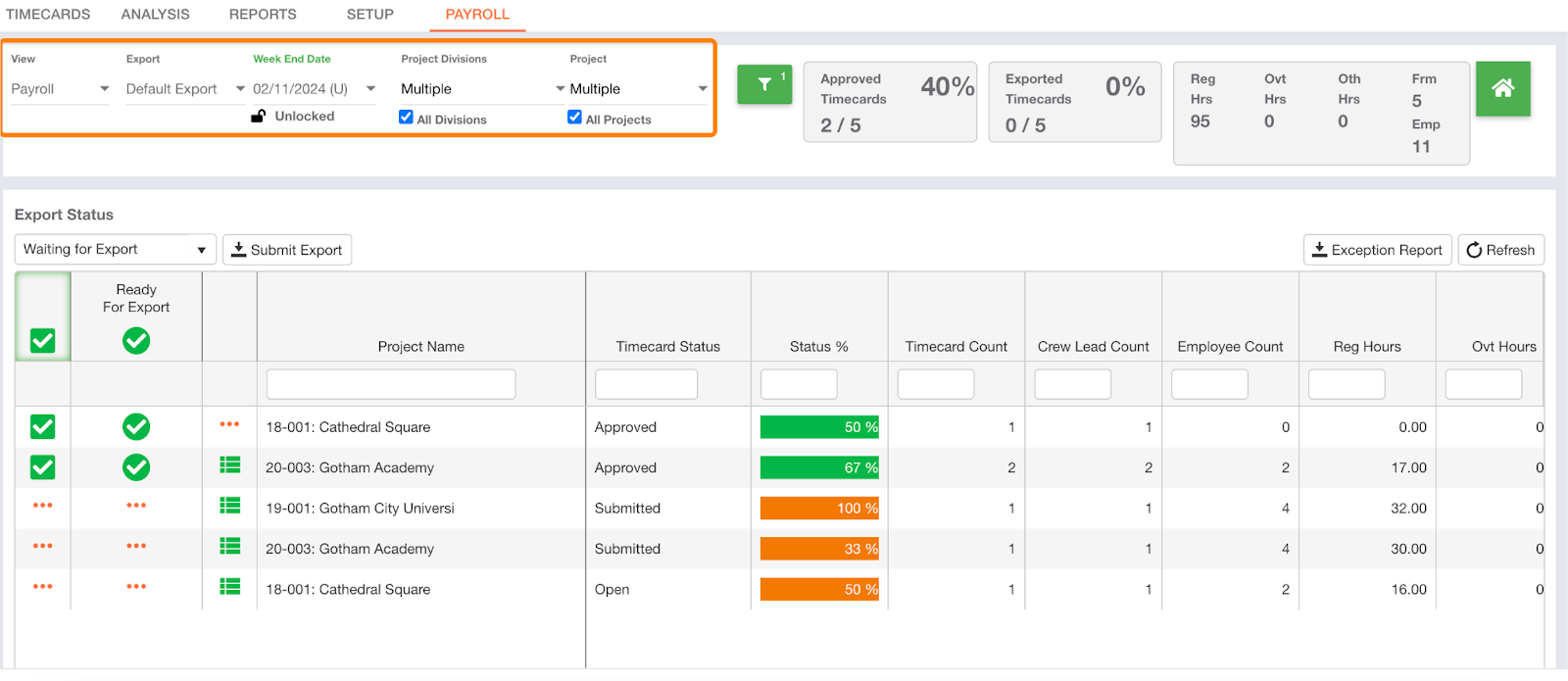Open the SETUP tab

[370, 15]
